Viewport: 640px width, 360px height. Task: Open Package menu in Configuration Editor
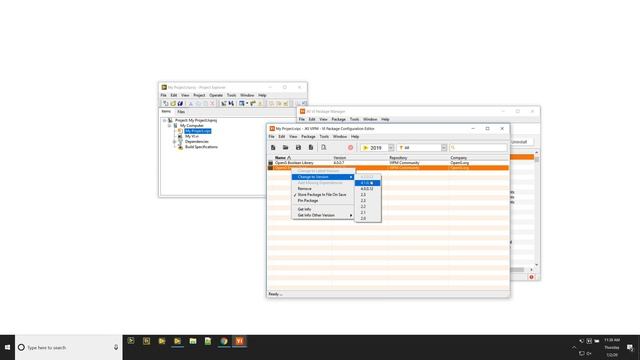(308, 136)
